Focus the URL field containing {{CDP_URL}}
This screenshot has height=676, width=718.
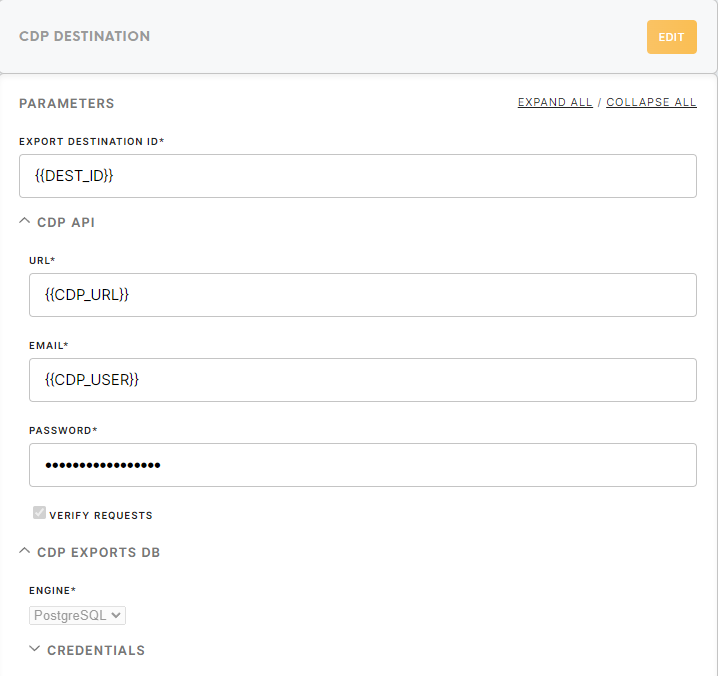[x=363, y=295]
